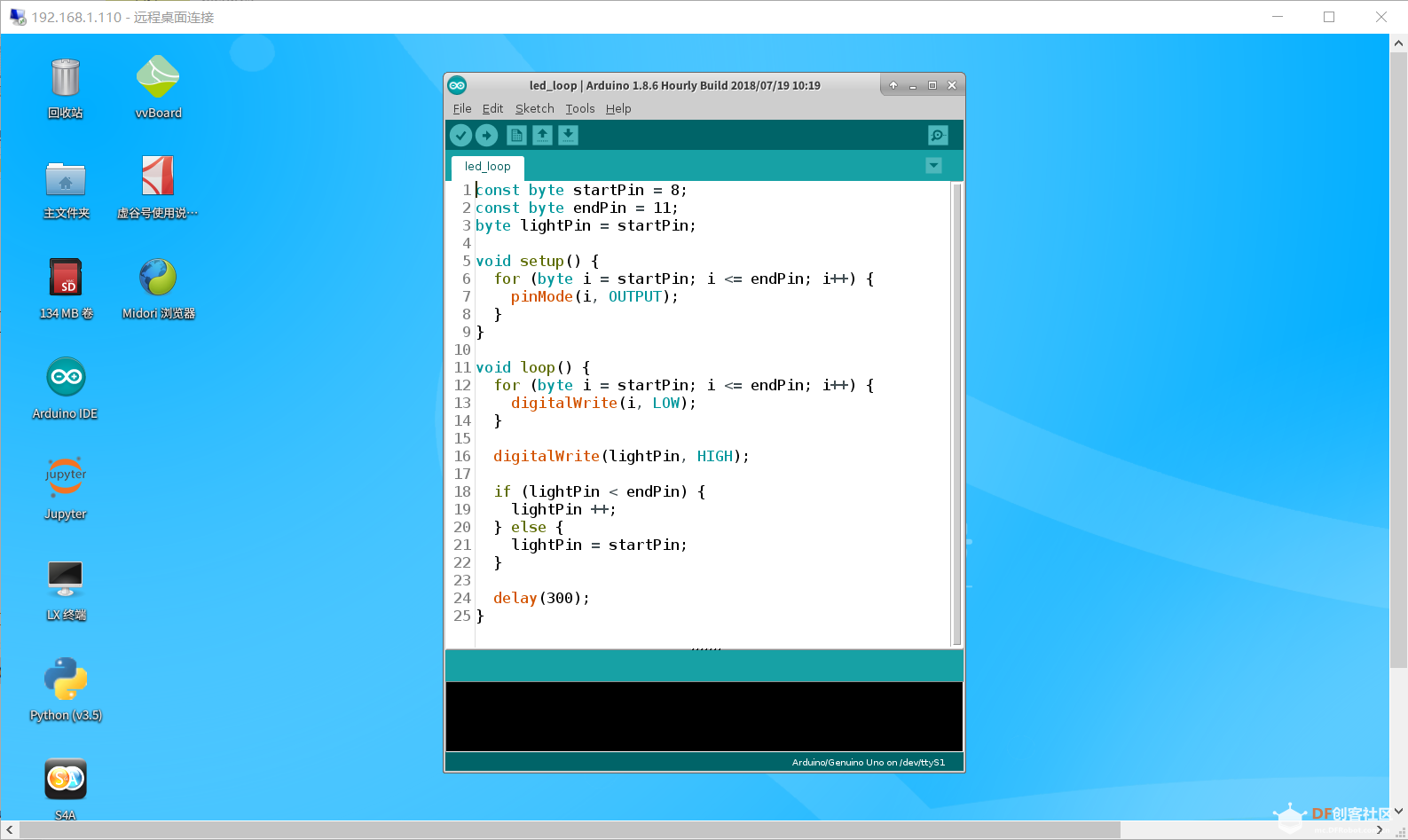
Task: Click the Save sketch down-arrow icon
Action: point(568,135)
